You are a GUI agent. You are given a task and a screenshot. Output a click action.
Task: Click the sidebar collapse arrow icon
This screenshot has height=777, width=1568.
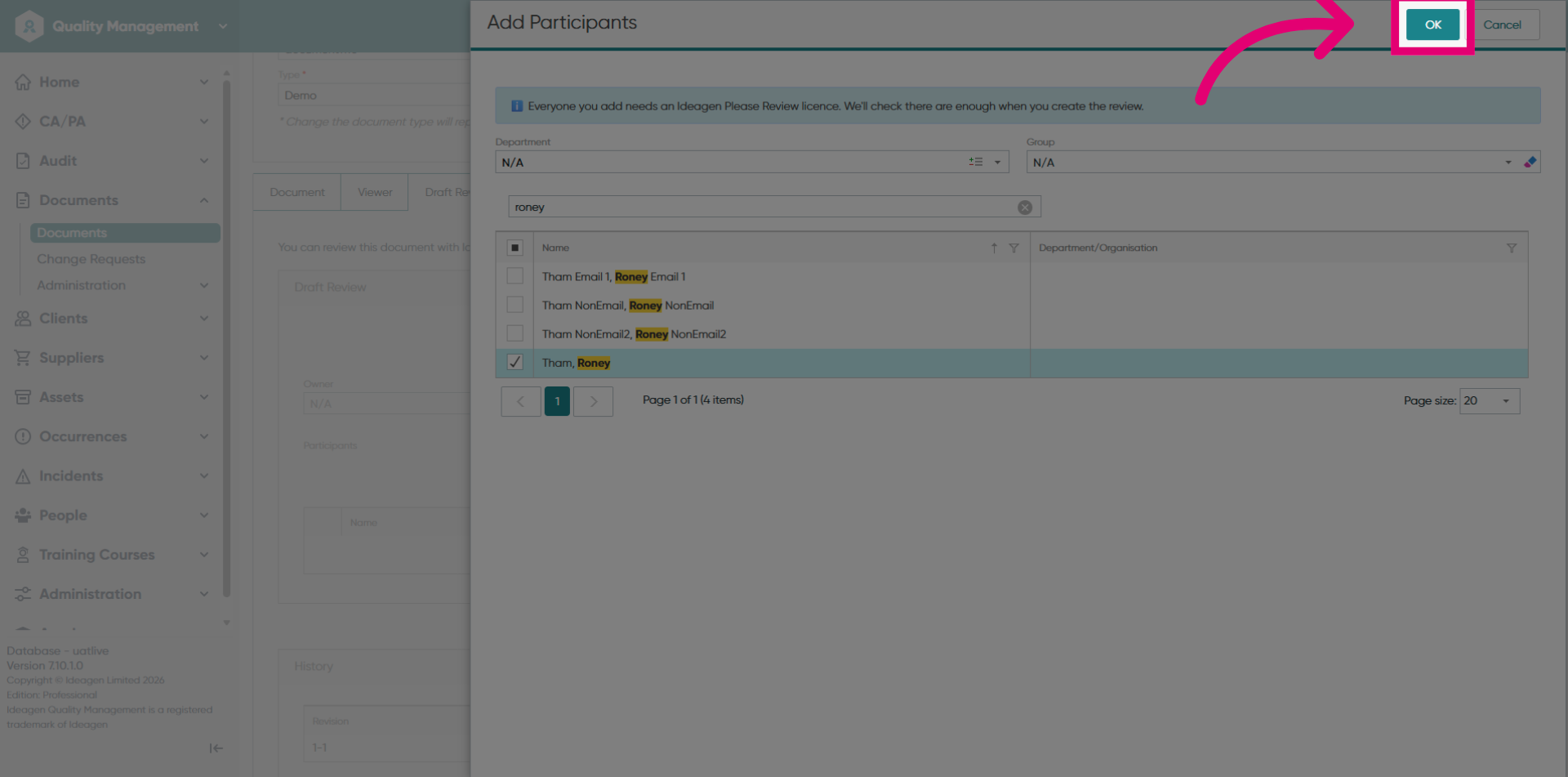click(216, 748)
